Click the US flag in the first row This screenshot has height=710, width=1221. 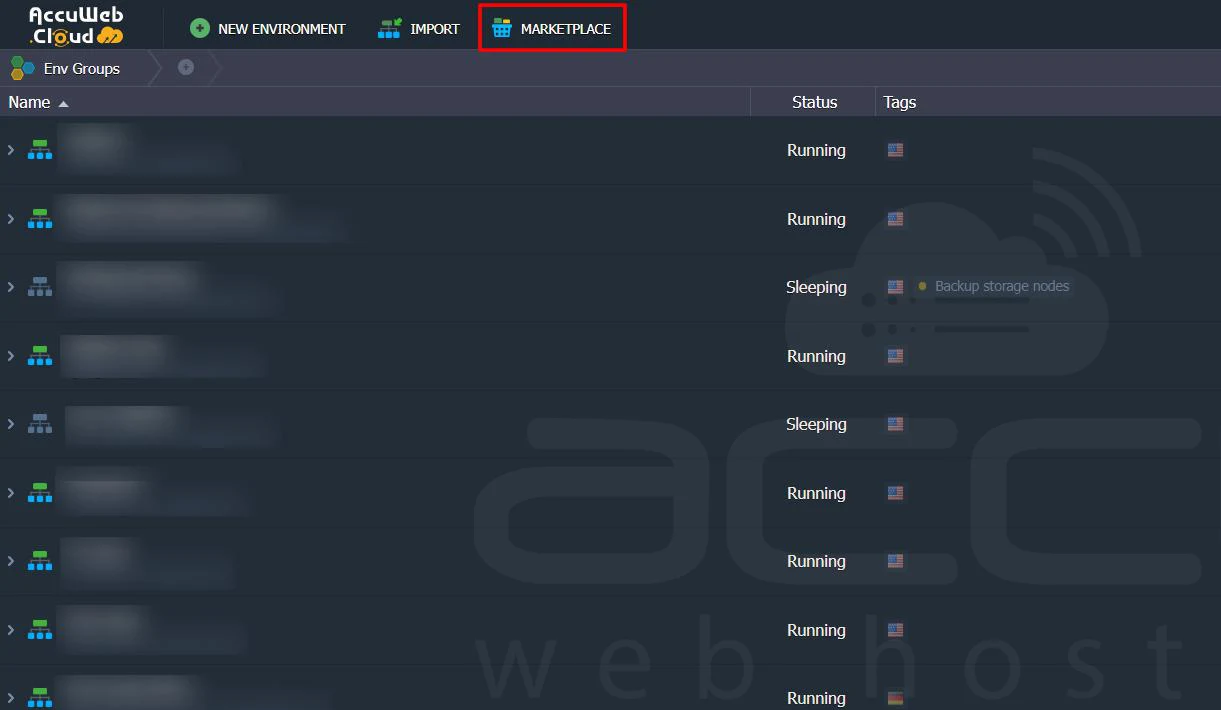pyautogui.click(x=895, y=150)
